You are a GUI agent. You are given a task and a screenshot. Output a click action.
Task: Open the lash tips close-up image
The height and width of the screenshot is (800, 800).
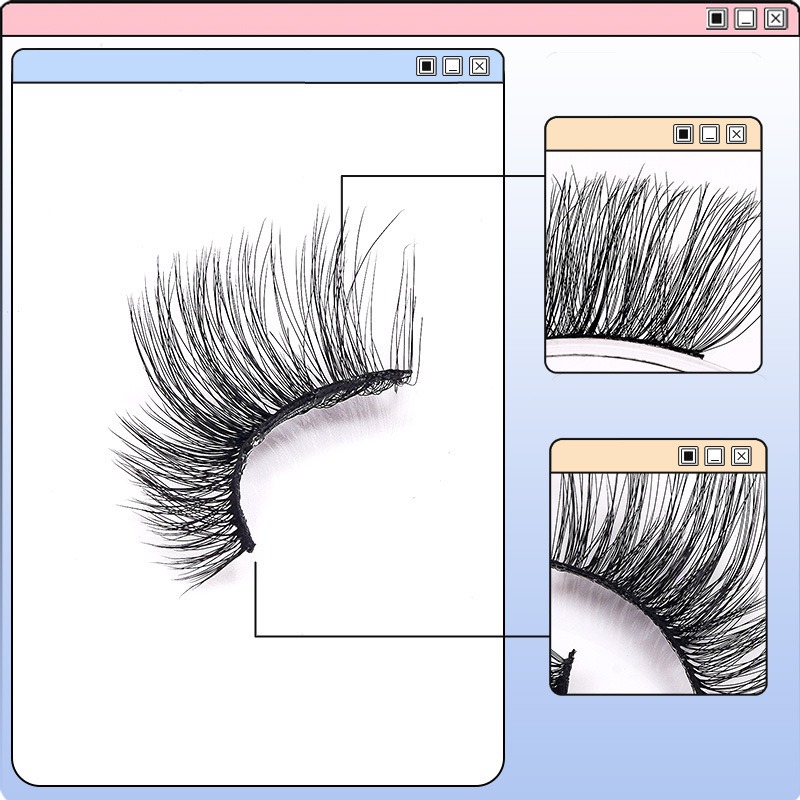[x=653, y=261]
